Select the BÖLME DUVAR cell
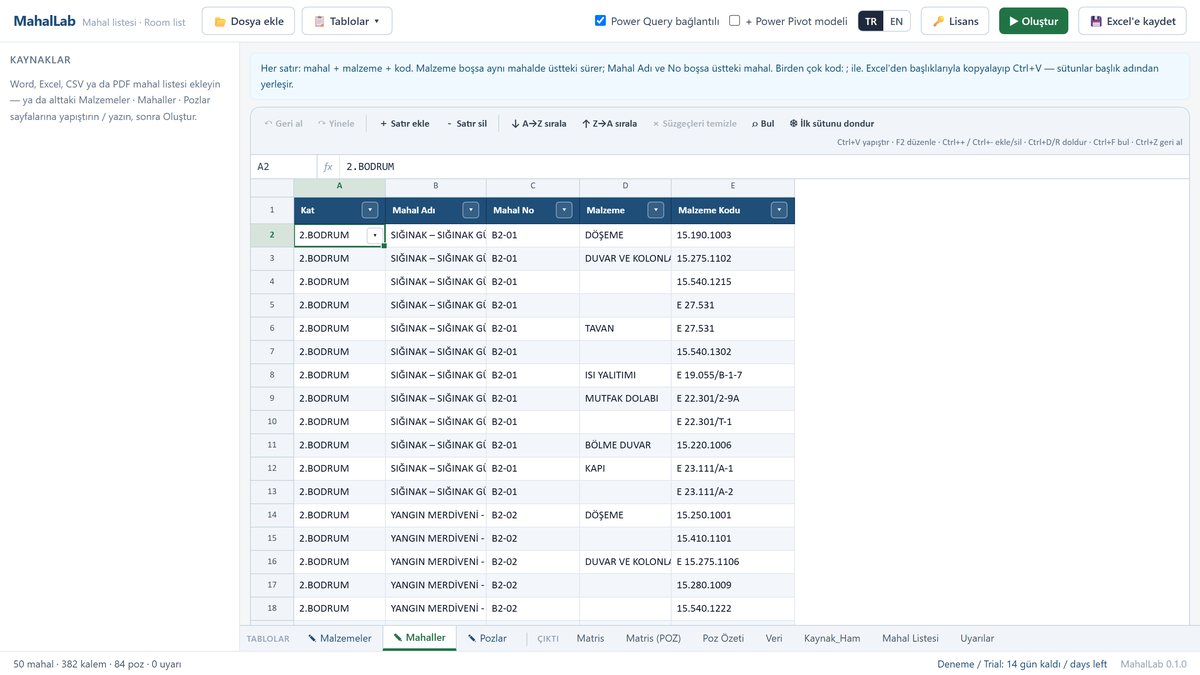The height and width of the screenshot is (675, 1200). [625, 445]
